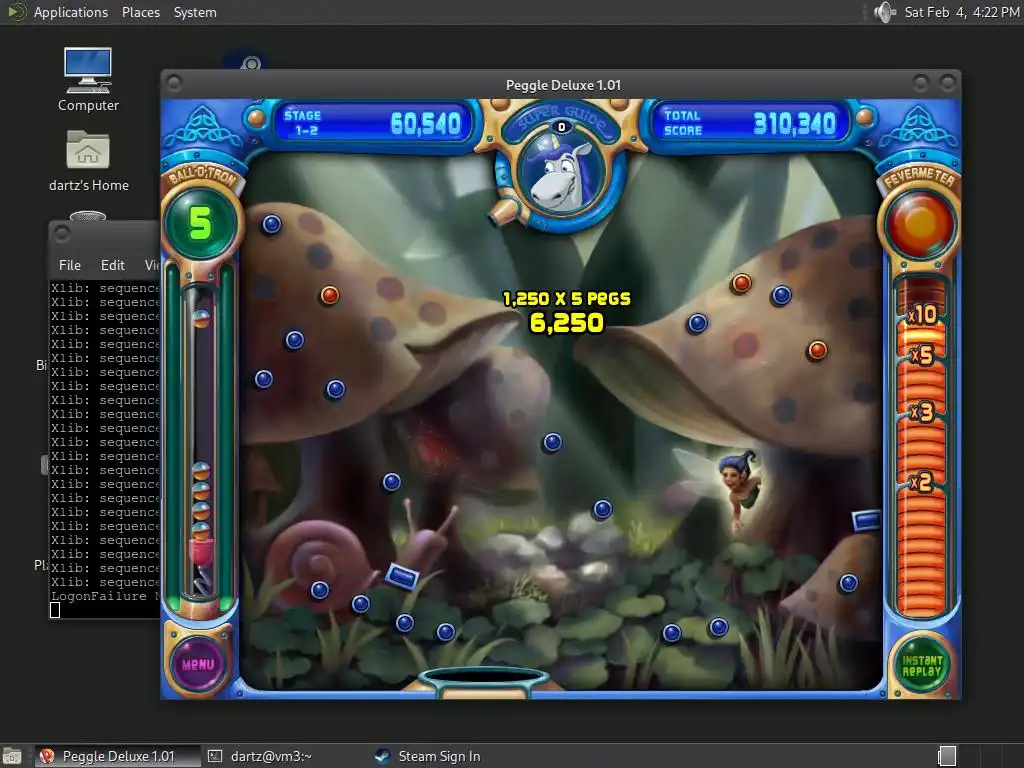Click the orange peg next to the 1,250 x 5 pegs text
This screenshot has height=768, width=1024.
point(741,283)
